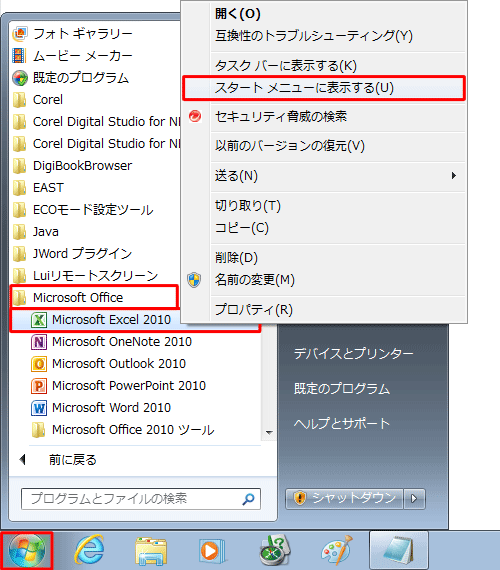Switch to the Notepad taskbar window
Image resolution: width=500 pixels, height=570 pixels.
(399, 550)
